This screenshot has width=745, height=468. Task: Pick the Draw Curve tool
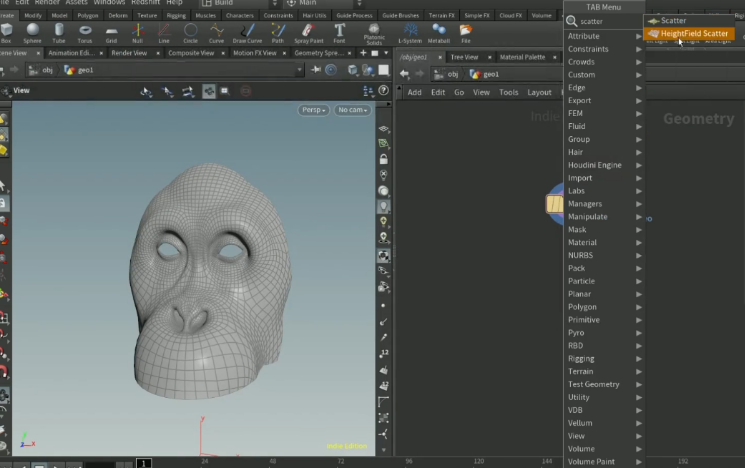246,31
